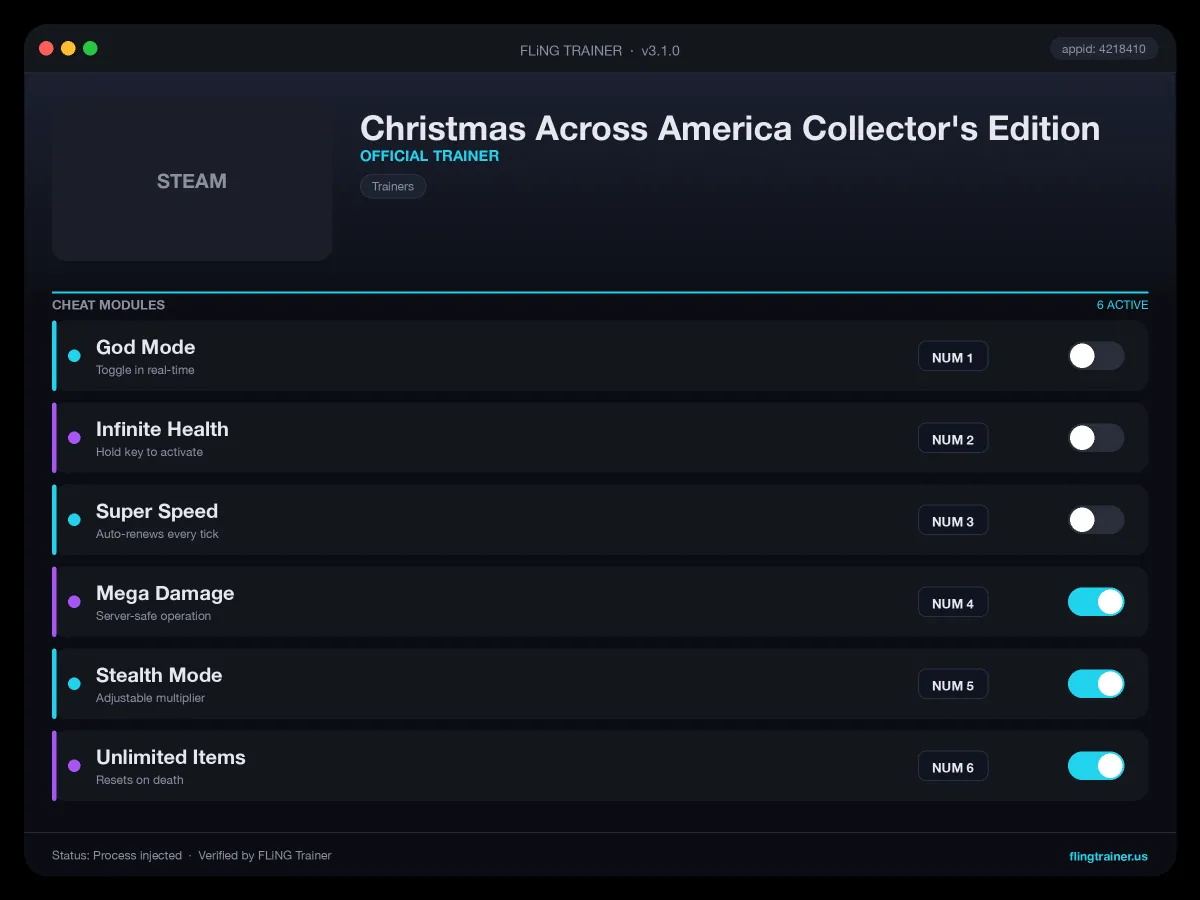Click the God Mode status dot
The height and width of the screenshot is (900, 1200).
coord(74,356)
